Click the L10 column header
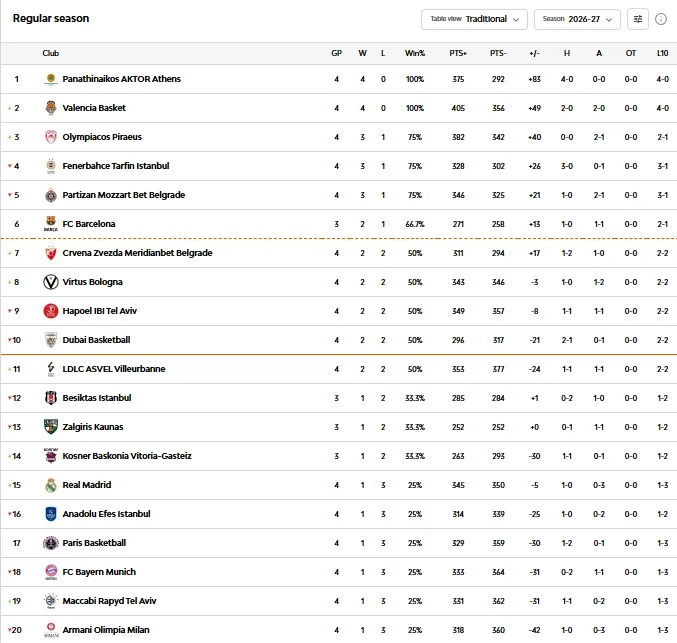This screenshot has width=677, height=643. [x=662, y=53]
